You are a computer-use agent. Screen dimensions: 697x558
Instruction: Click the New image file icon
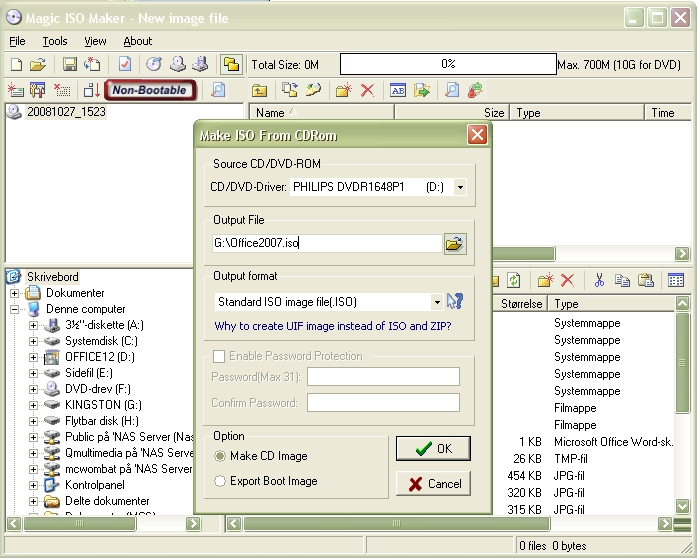click(14, 64)
